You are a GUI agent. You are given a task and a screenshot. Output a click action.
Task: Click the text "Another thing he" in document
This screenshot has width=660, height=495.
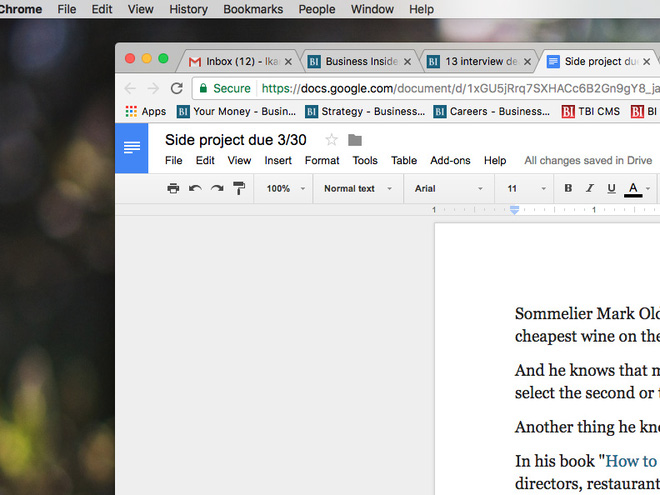point(575,427)
